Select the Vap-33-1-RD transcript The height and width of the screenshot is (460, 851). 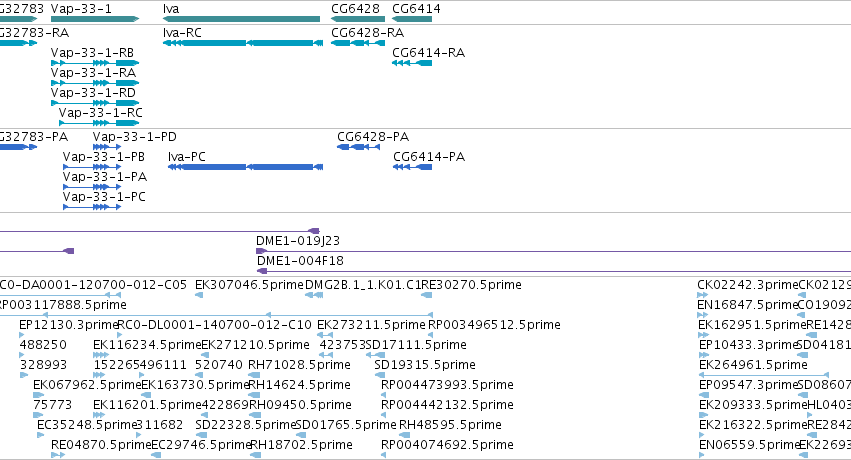tap(95, 103)
